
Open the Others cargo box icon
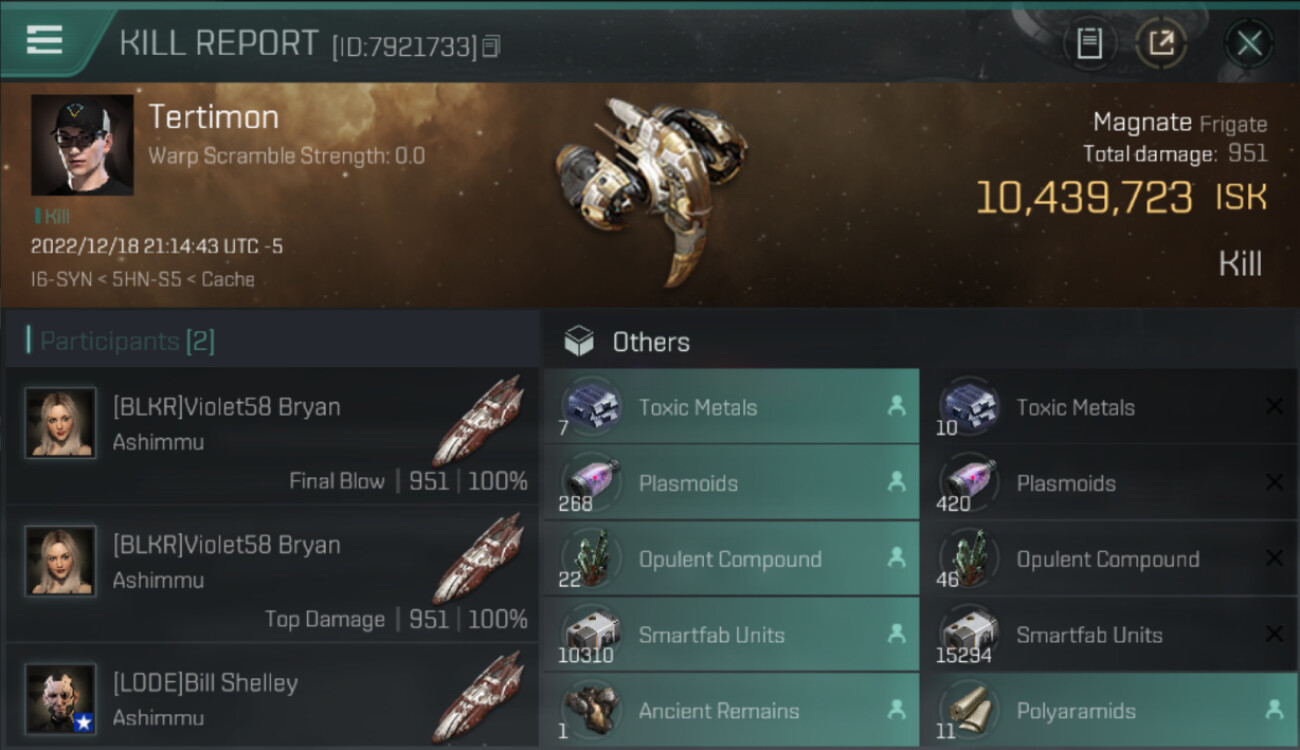coord(579,342)
